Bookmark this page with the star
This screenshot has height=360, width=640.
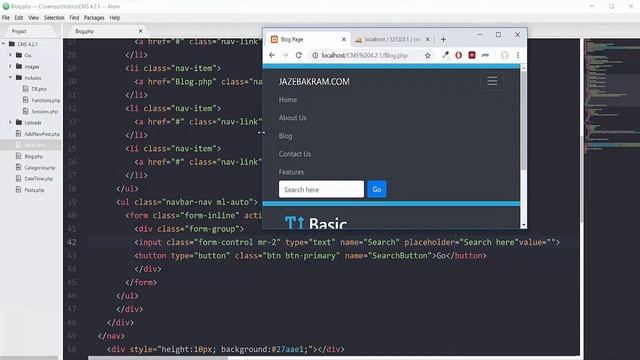click(x=427, y=55)
